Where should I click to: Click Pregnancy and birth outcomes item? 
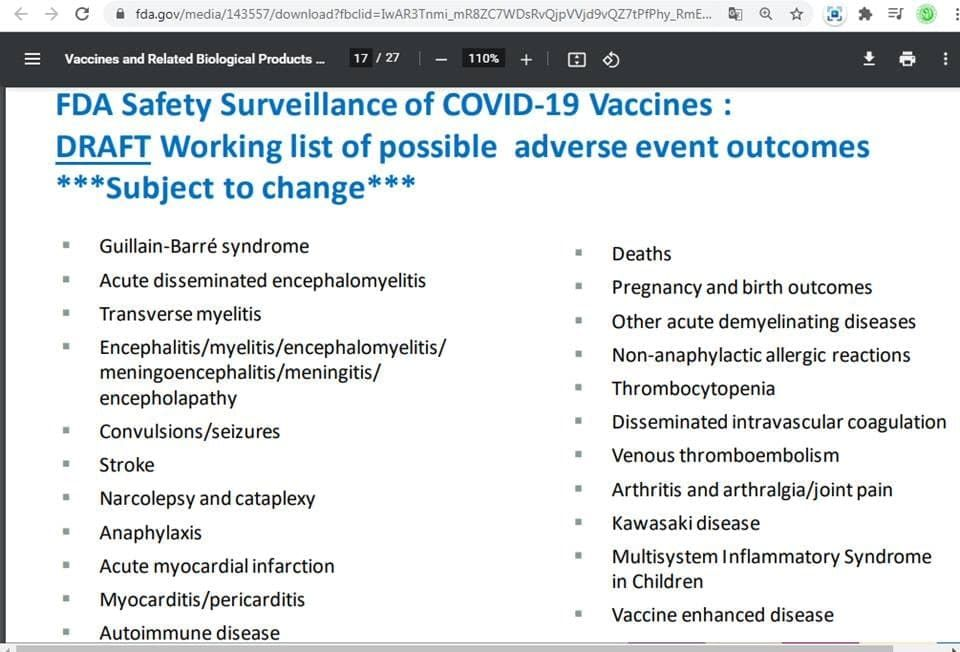click(x=741, y=288)
